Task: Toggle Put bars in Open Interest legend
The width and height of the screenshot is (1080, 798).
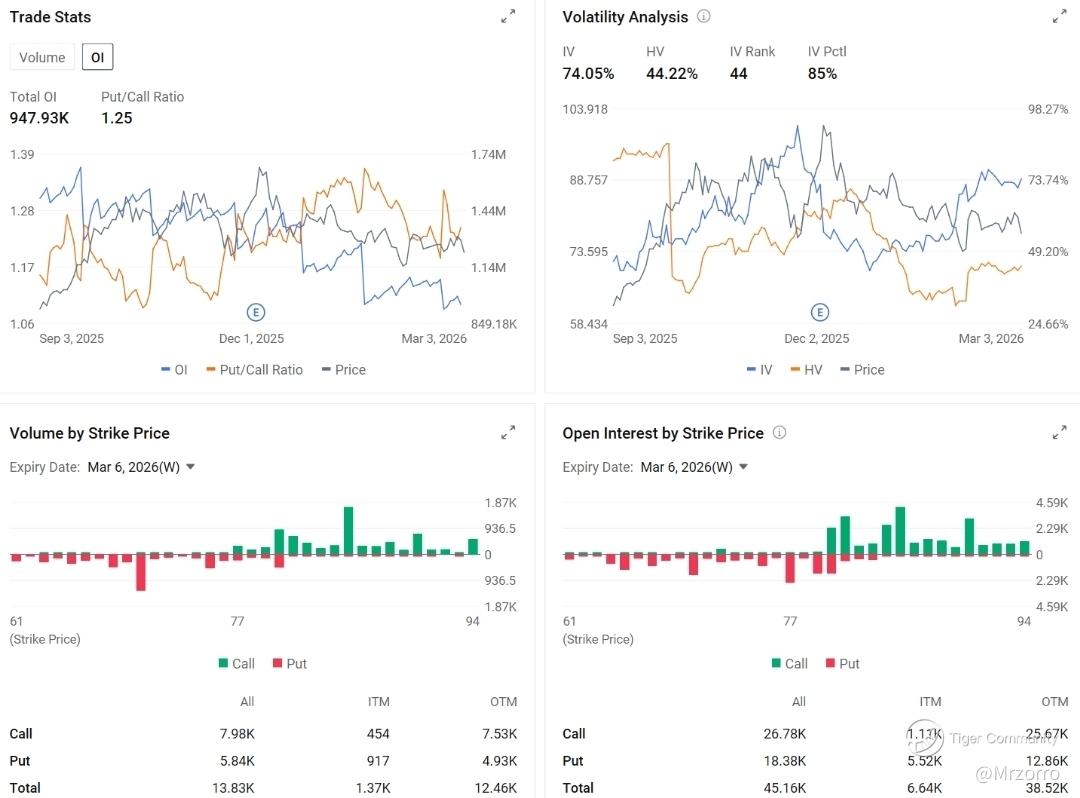Action: coord(842,663)
